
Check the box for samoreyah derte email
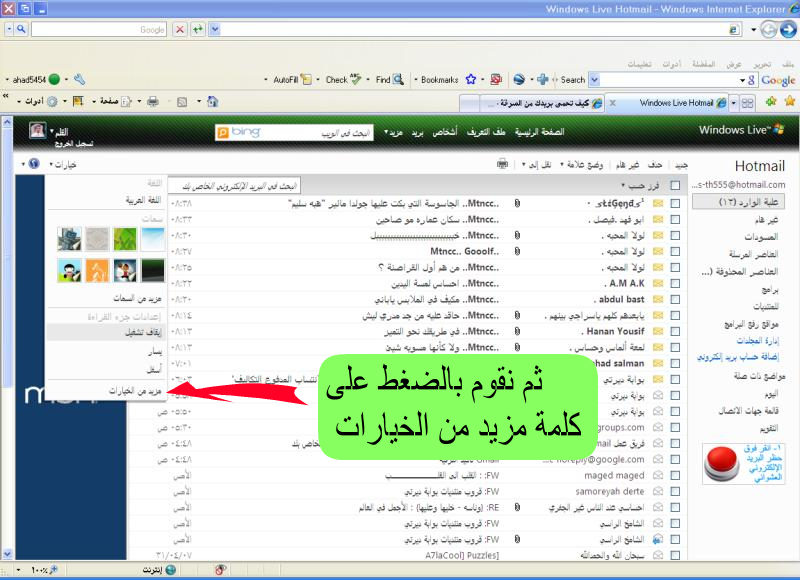coord(675,491)
